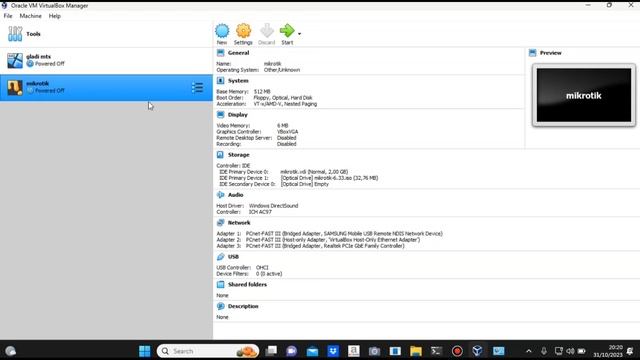Click the mikrotik VM OS icon

point(15,87)
